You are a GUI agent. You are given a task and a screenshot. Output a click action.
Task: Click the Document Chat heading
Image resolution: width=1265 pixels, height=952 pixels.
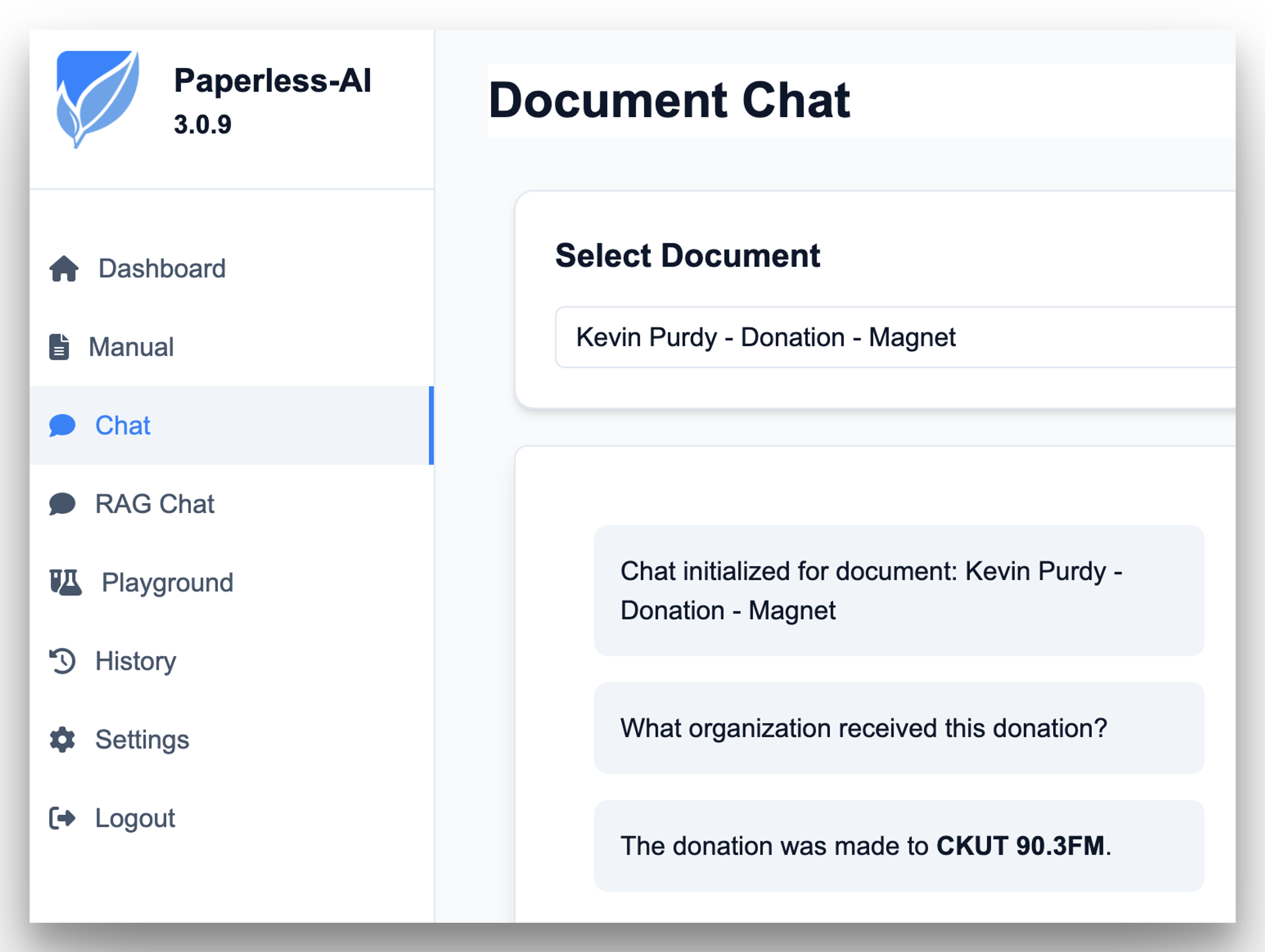tap(670, 101)
